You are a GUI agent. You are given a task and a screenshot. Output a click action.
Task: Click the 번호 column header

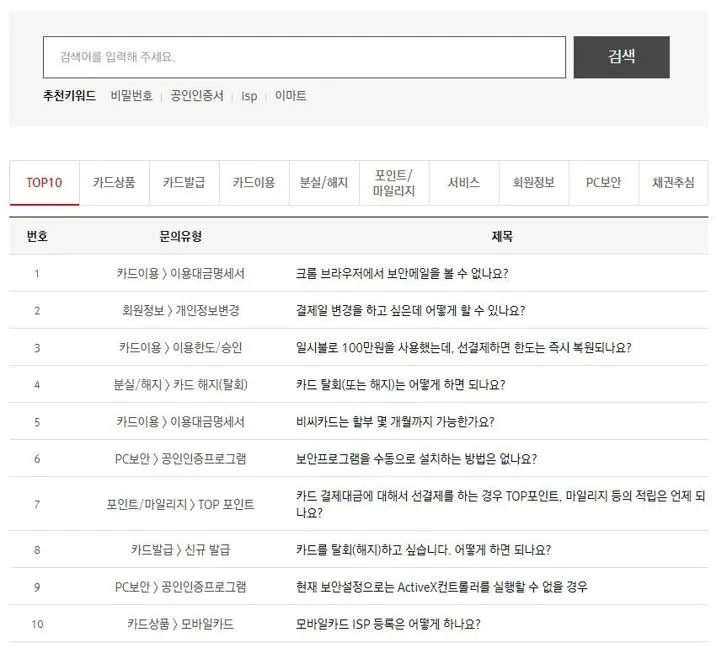click(37, 236)
